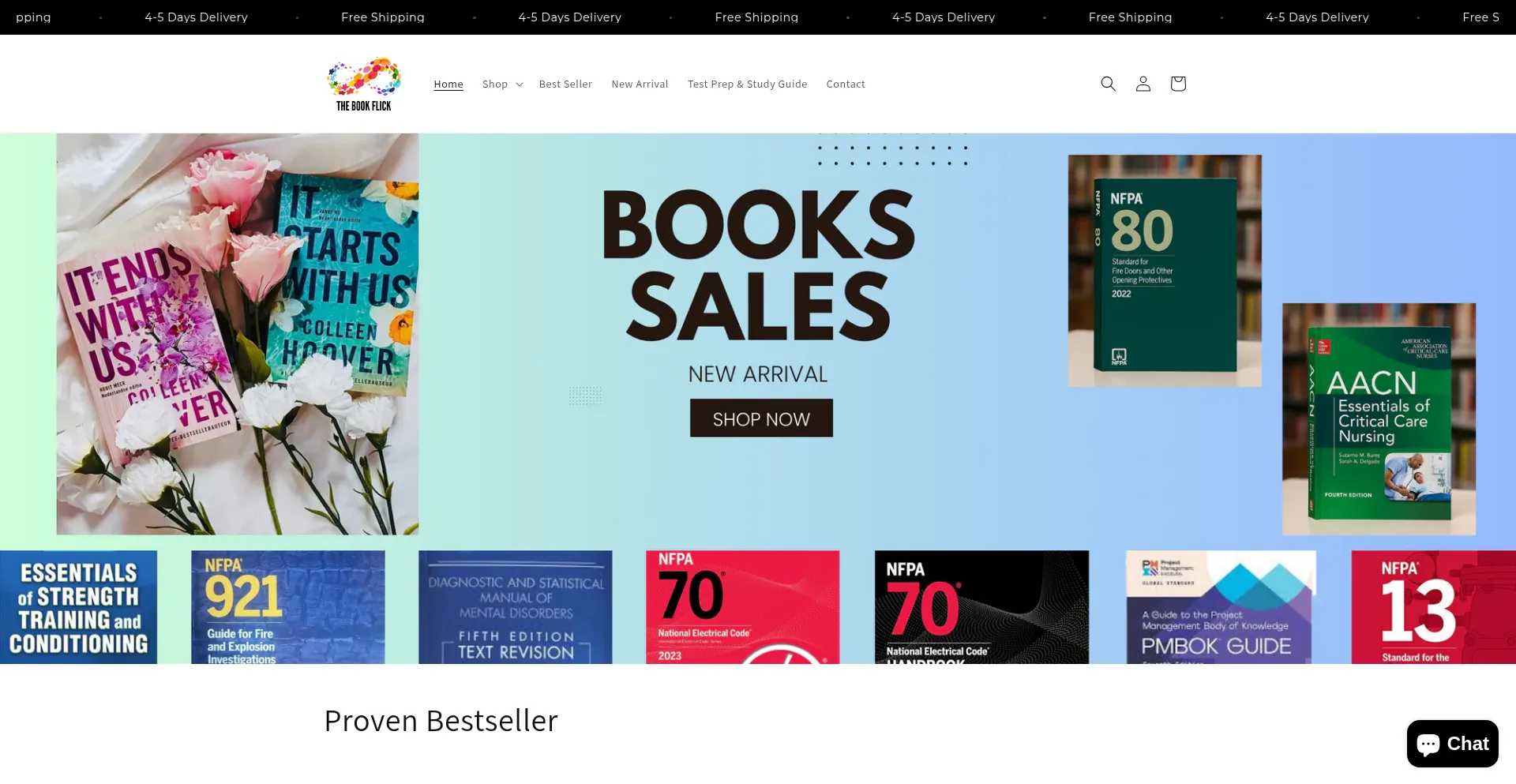Image resolution: width=1516 pixels, height=784 pixels.
Task: Expand the Shop dropdown menu
Action: (503, 84)
